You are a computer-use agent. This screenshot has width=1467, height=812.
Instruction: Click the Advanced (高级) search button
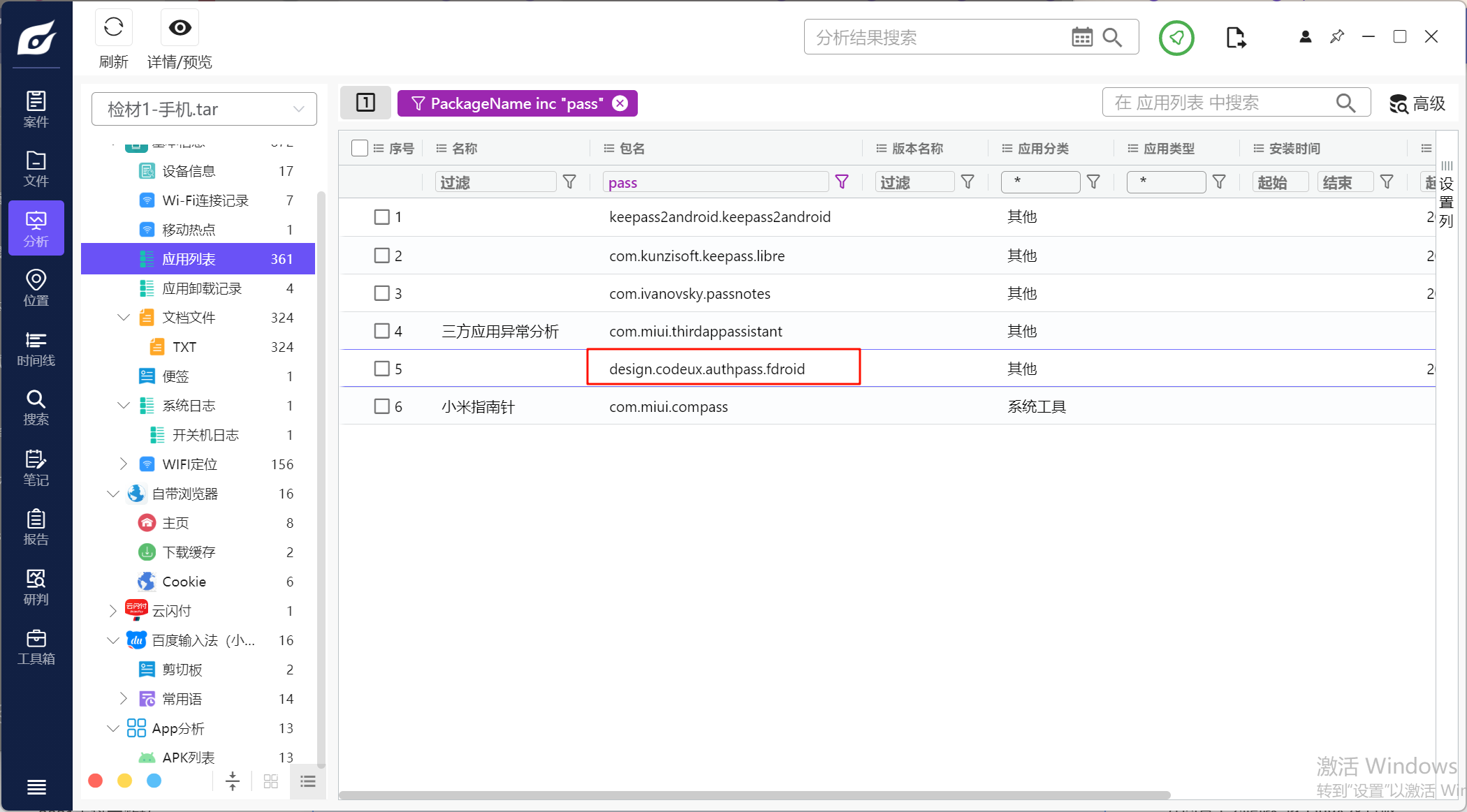1417,103
